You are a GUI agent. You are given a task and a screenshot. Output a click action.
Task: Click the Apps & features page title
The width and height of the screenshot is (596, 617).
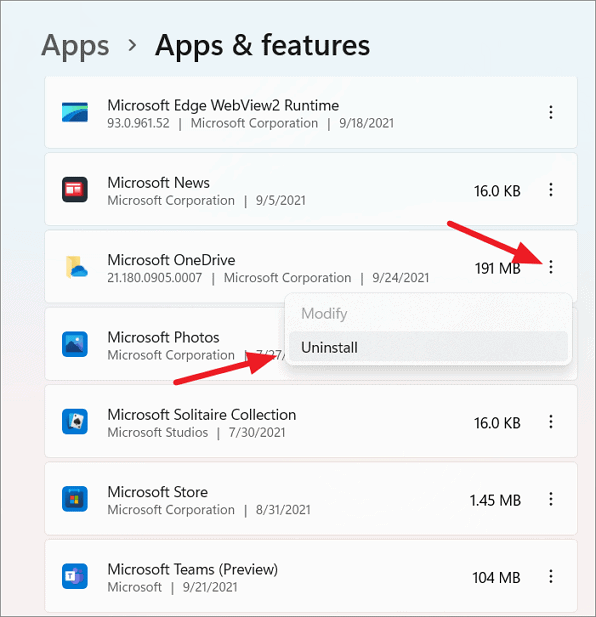click(262, 46)
